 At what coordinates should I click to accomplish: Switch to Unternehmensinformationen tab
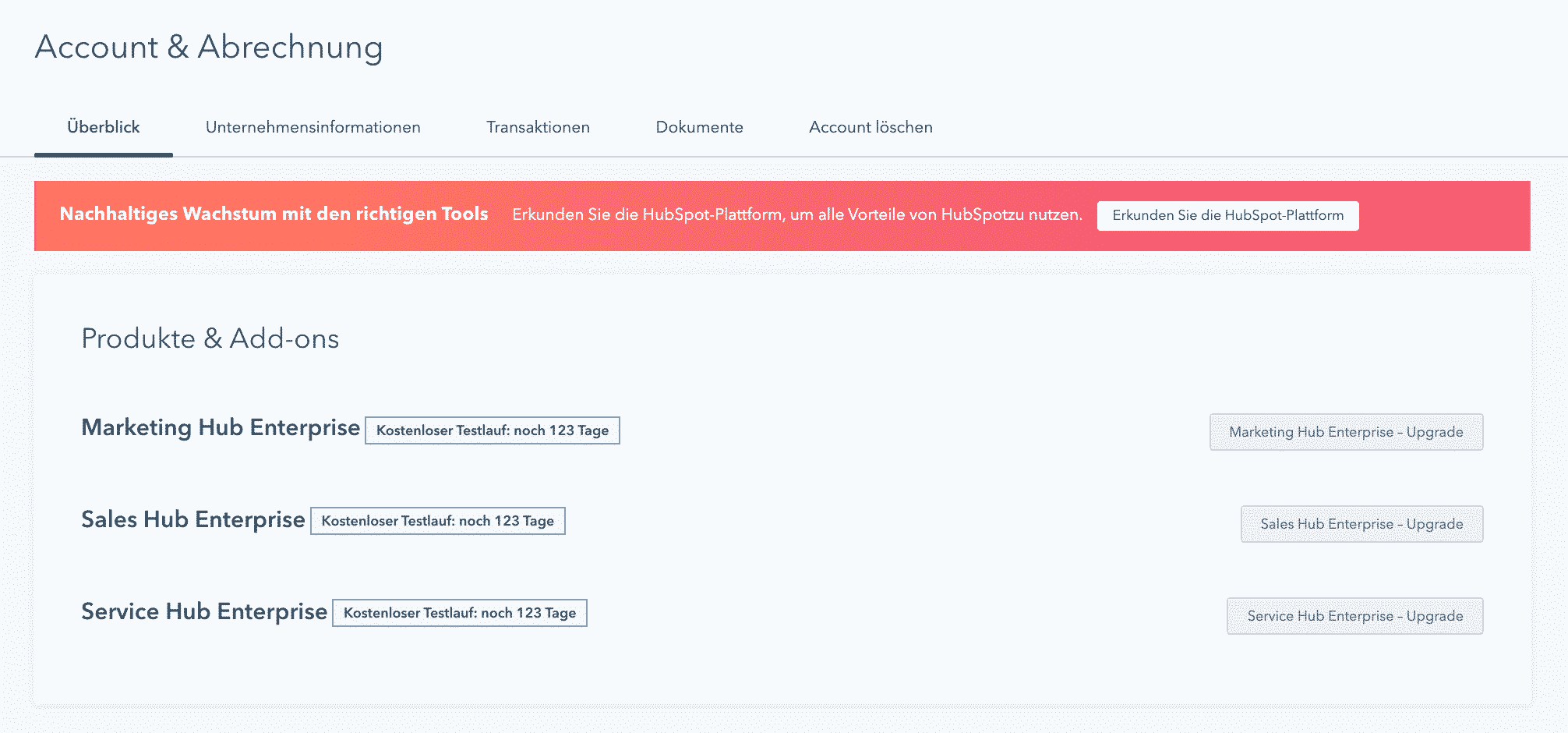[x=313, y=127]
